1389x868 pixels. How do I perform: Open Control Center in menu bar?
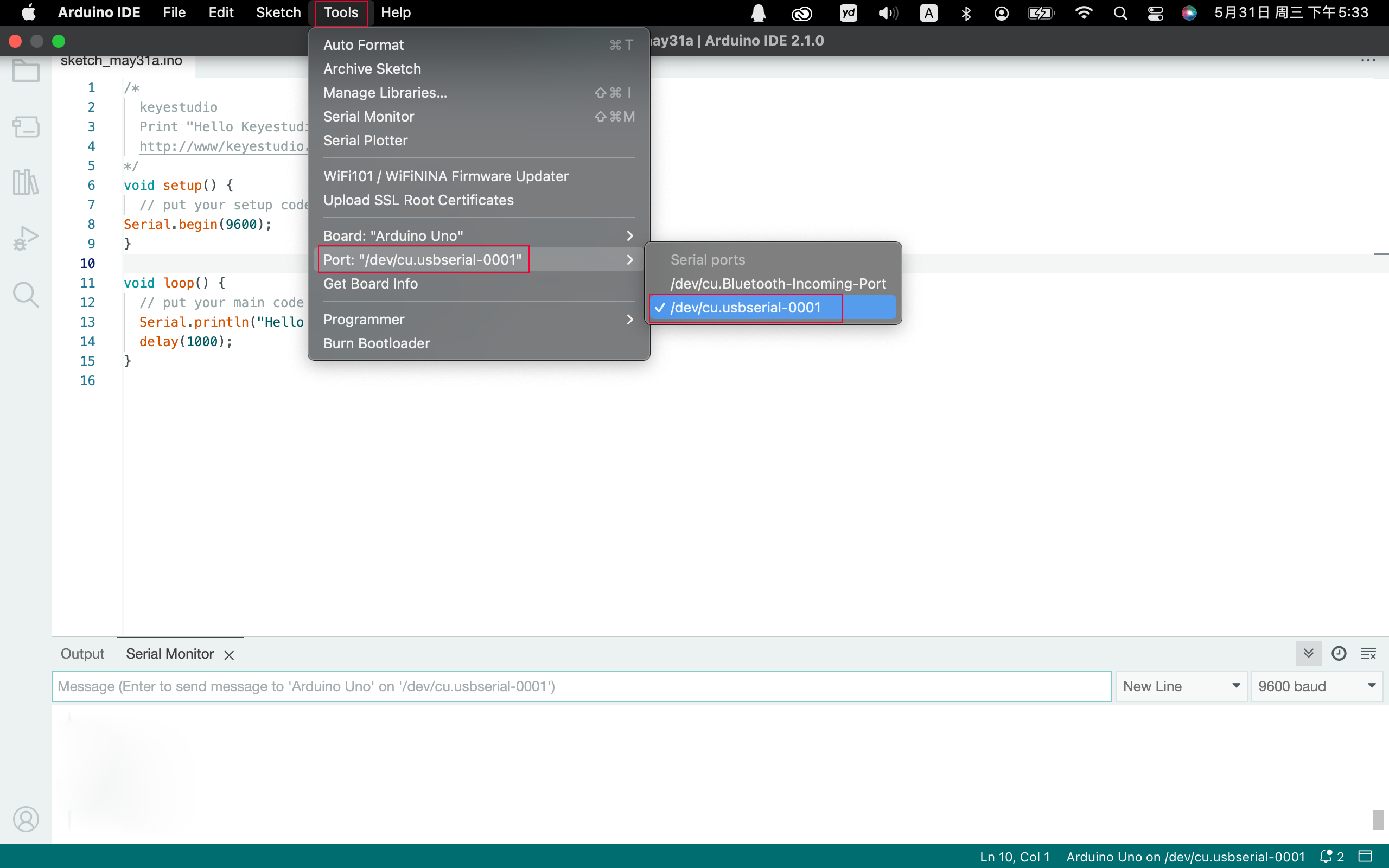click(1155, 12)
